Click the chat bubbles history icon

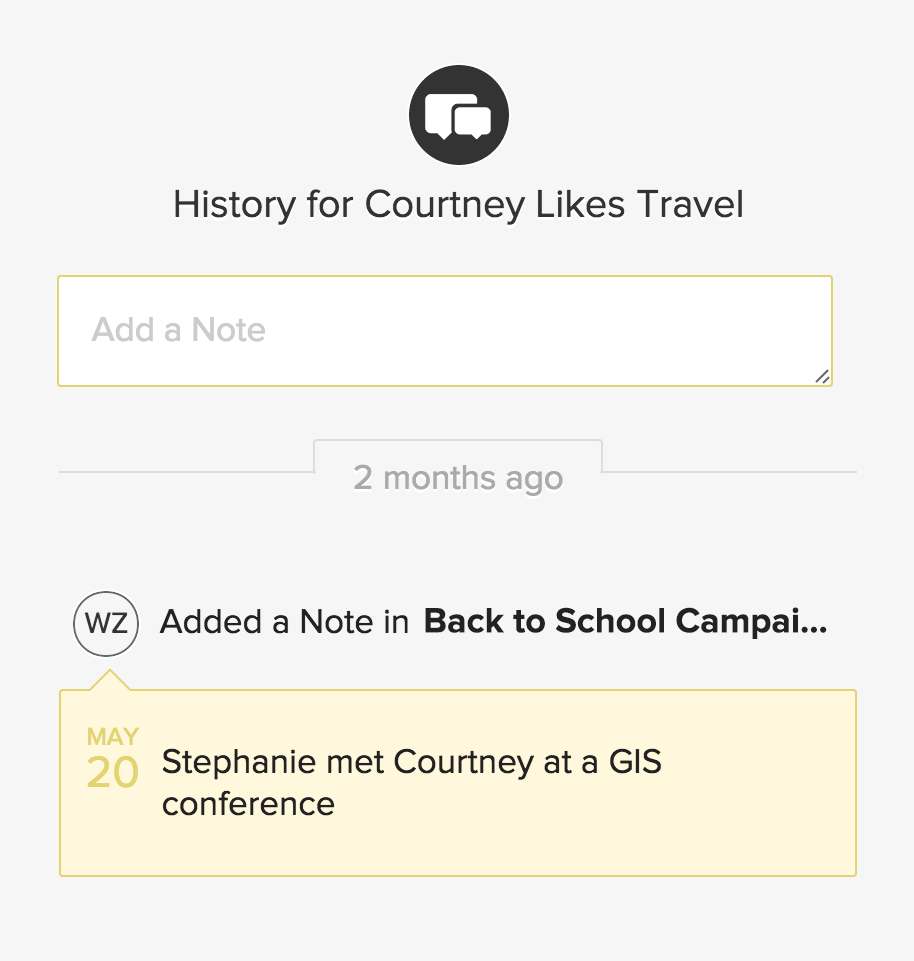pos(459,117)
